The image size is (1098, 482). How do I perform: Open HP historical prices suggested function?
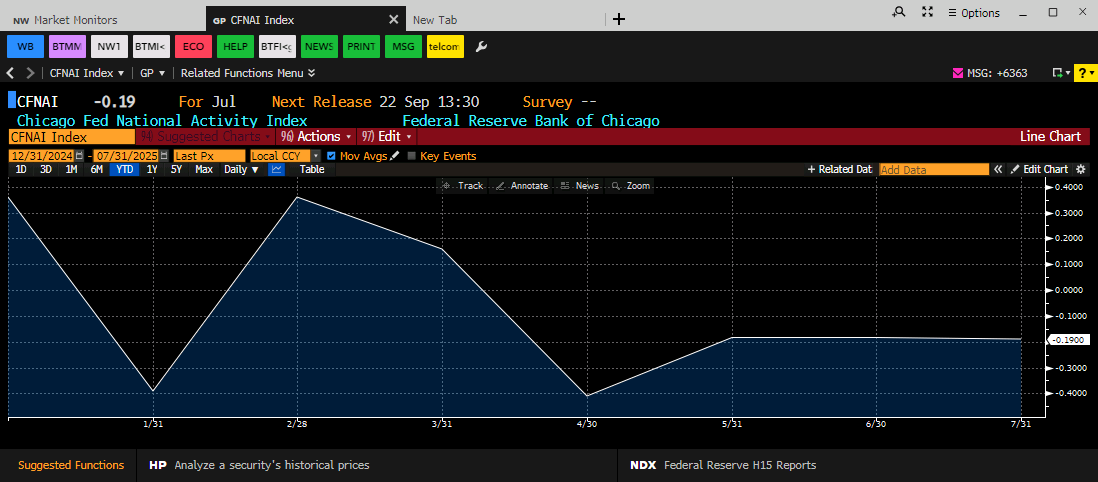pos(259,465)
